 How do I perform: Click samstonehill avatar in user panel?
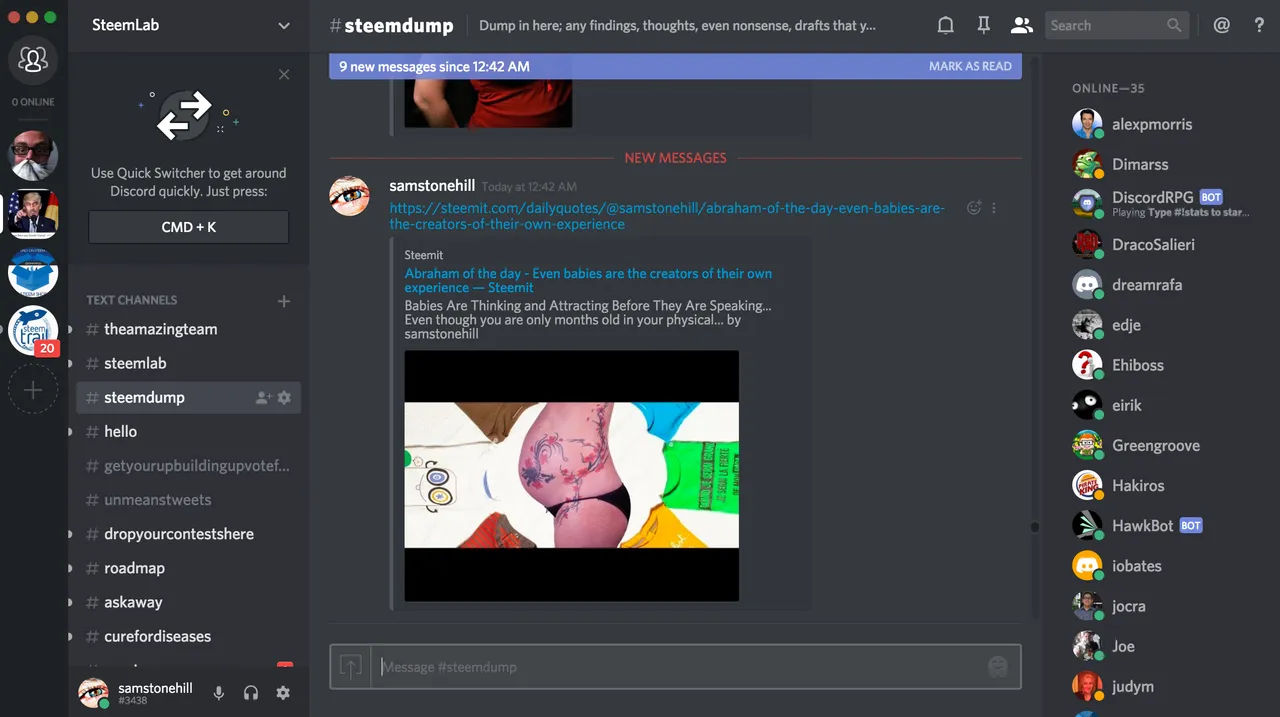[x=94, y=693]
